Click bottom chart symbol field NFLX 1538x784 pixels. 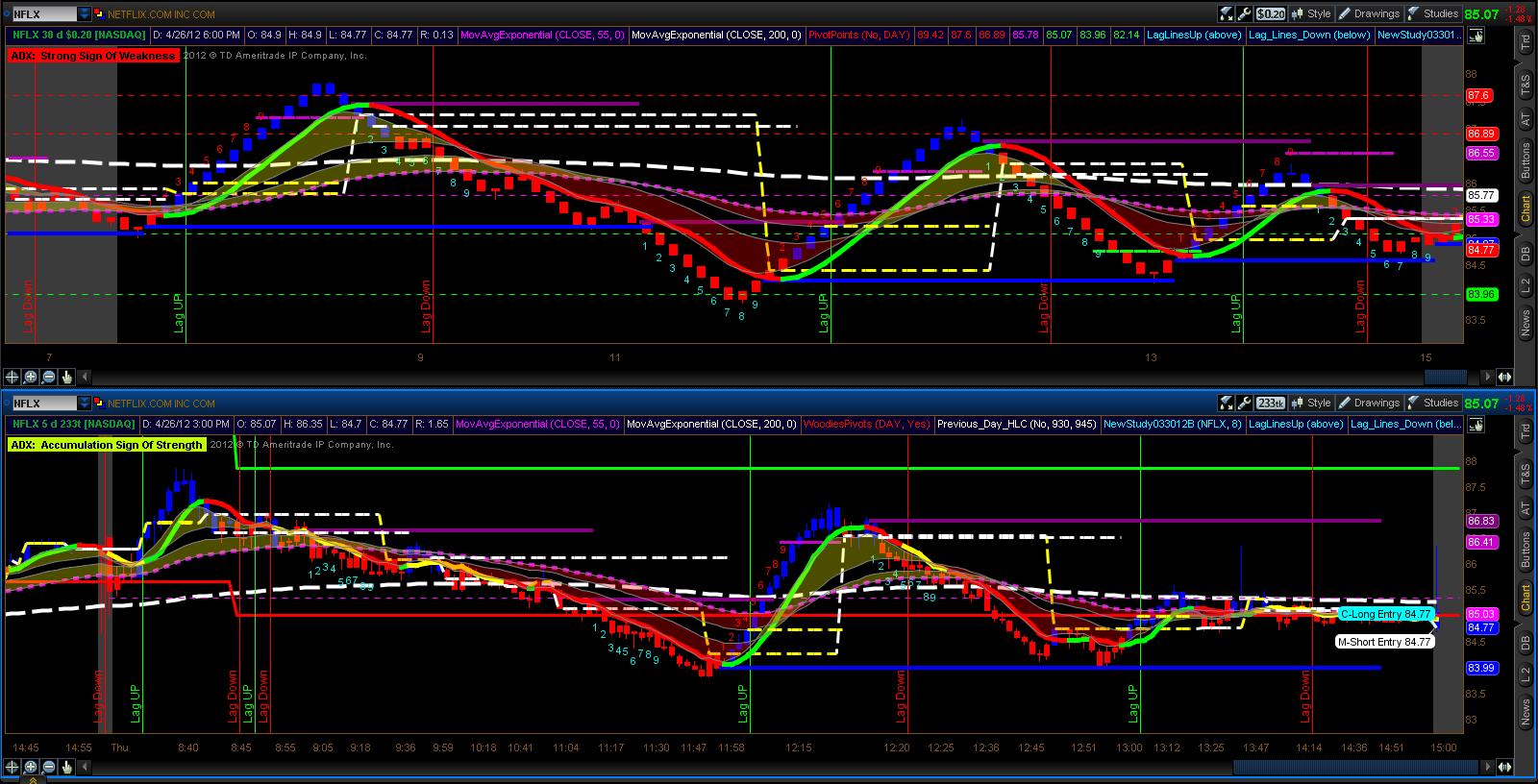coord(44,404)
